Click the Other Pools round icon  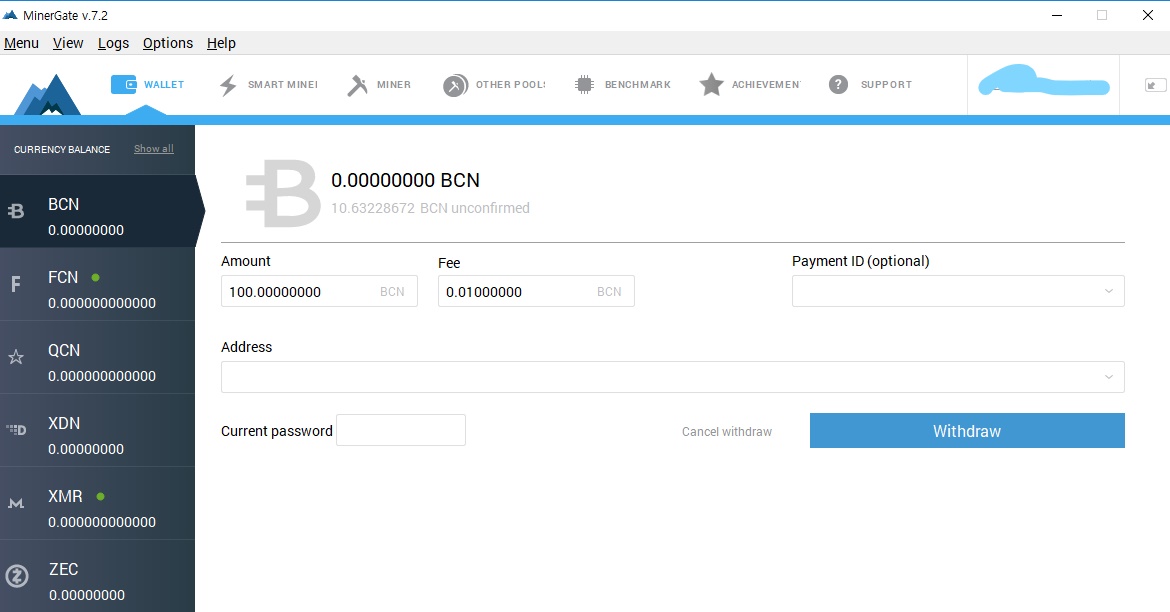(455, 85)
